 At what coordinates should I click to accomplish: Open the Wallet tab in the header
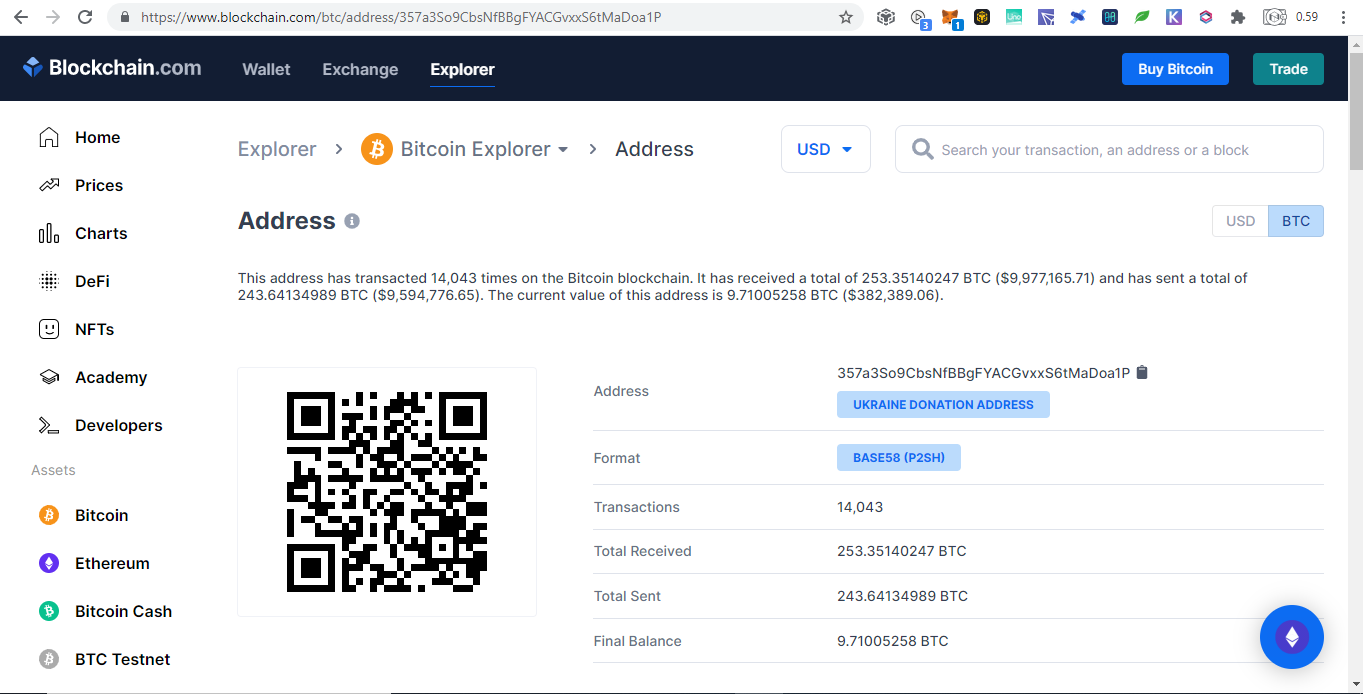click(266, 69)
